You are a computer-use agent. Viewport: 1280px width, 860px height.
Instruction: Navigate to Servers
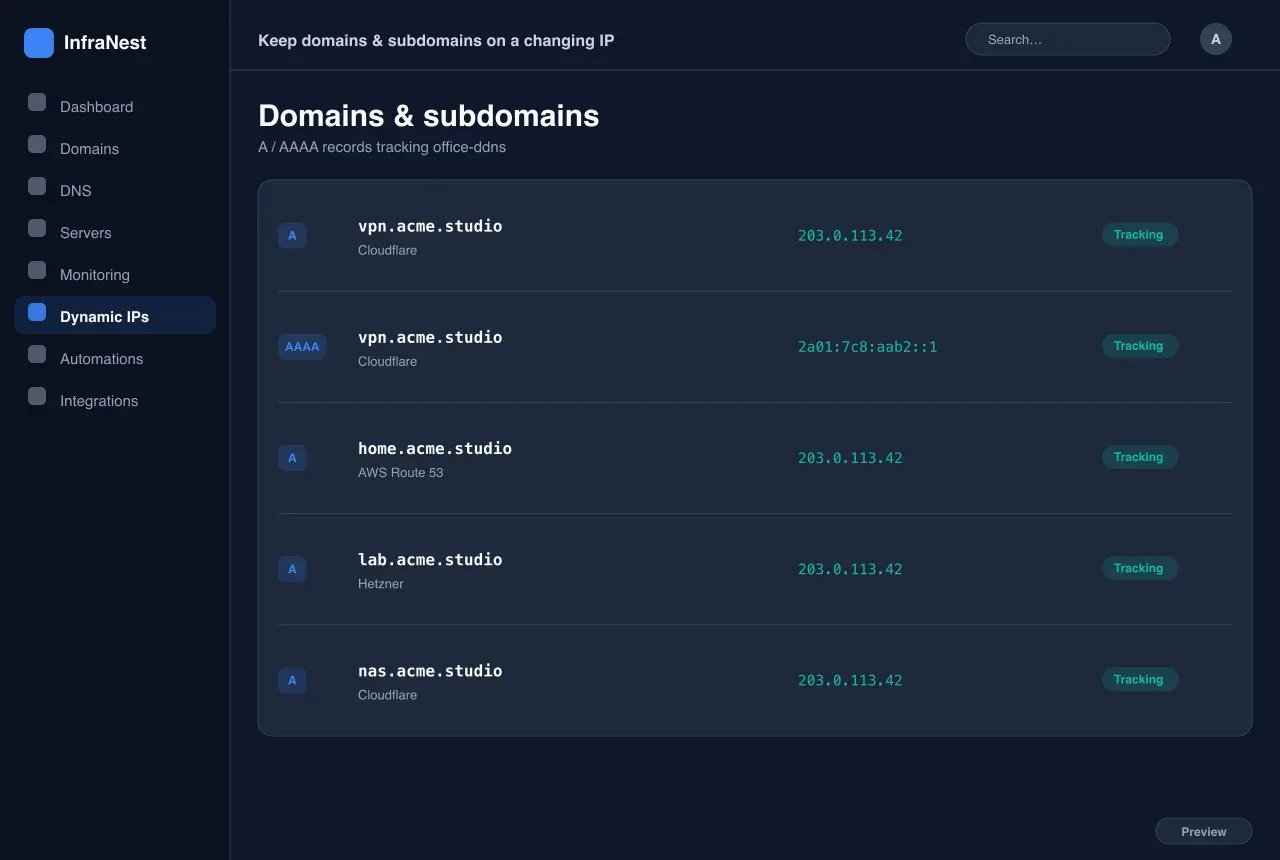click(x=115, y=232)
